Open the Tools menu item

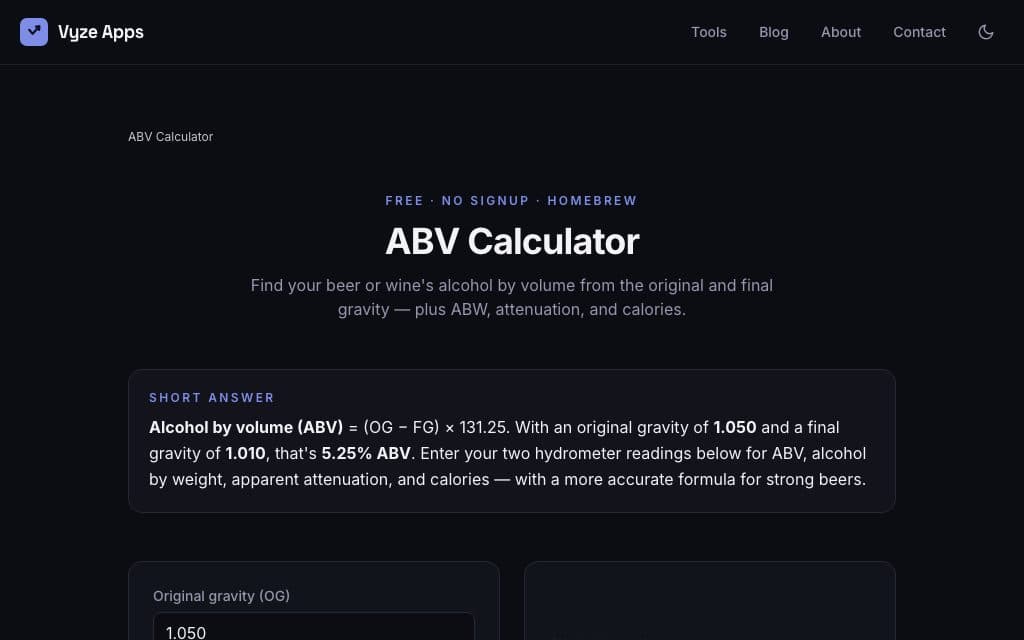click(709, 32)
